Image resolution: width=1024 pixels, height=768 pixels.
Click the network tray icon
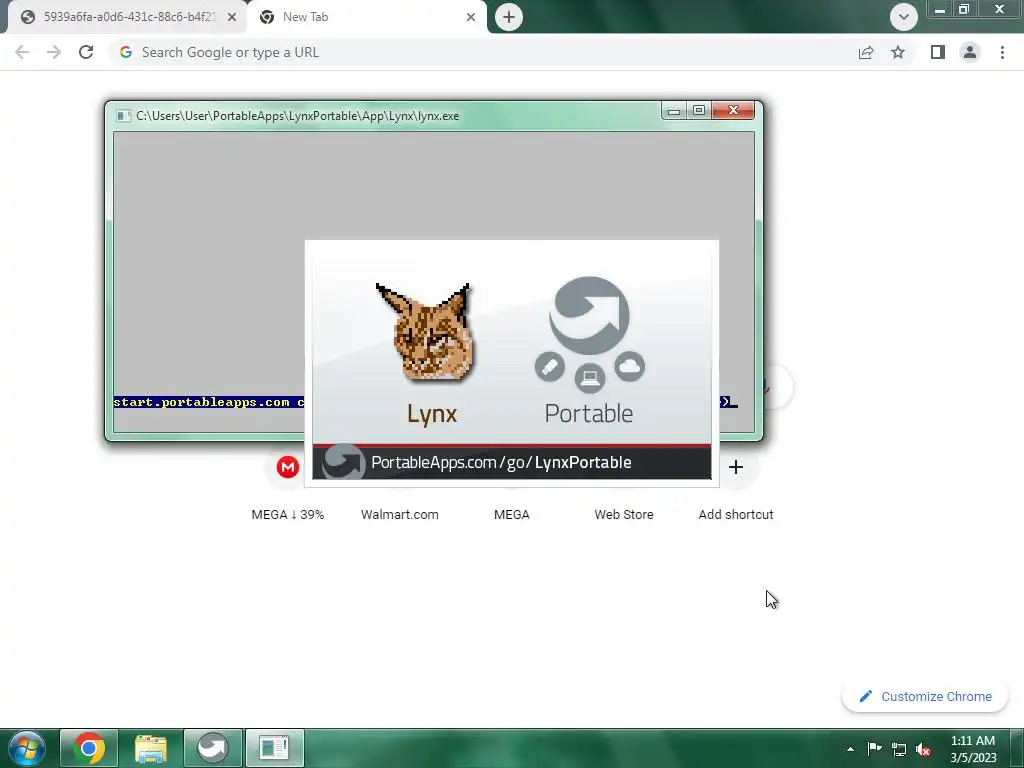(899, 749)
